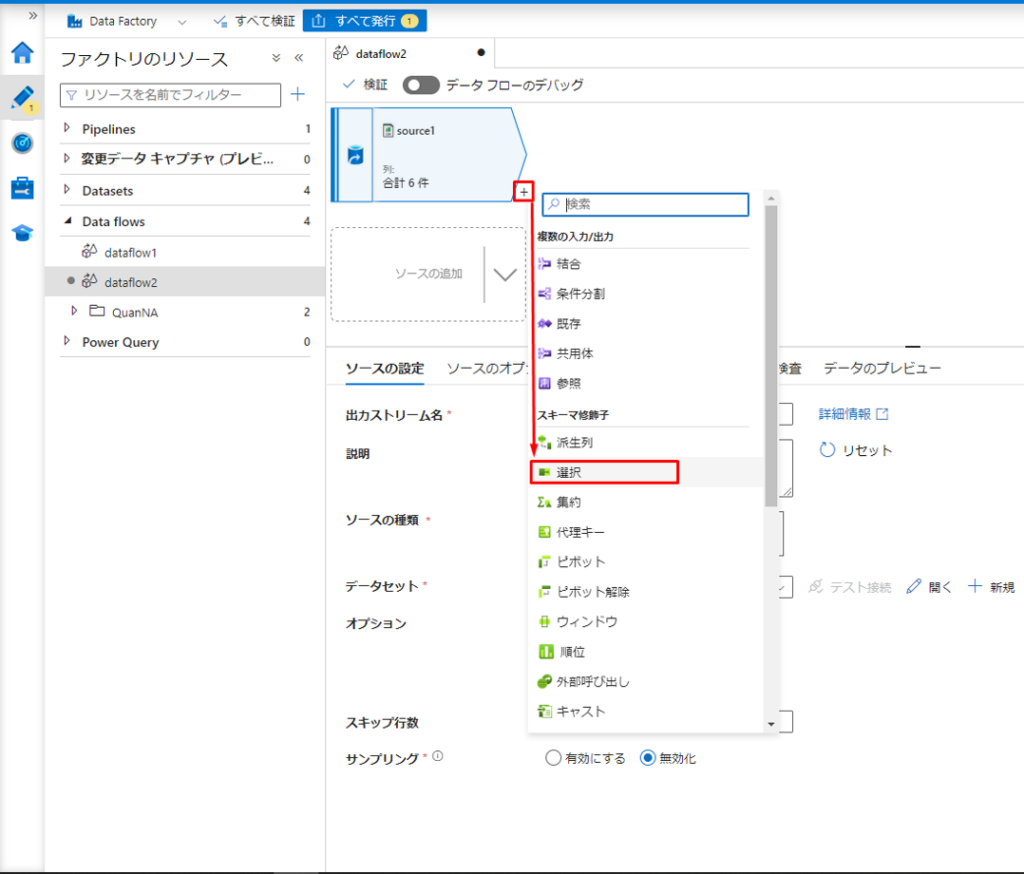This screenshot has width=1024, height=874.
Task: Click the ソースの追加 placeholder box
Action: pos(428,274)
